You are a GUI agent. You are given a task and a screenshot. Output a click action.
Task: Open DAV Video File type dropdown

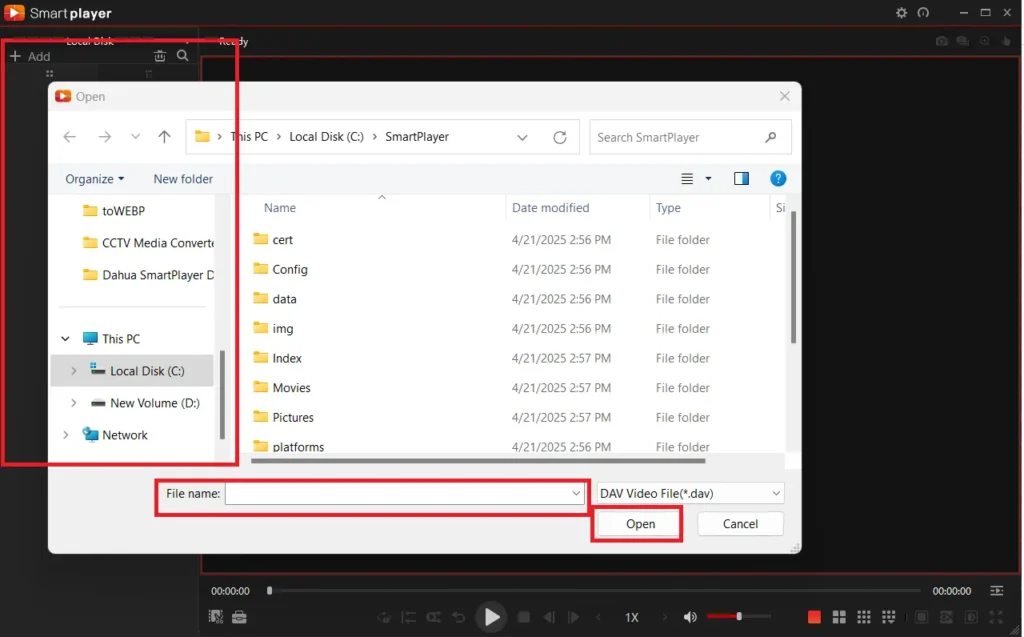point(690,493)
